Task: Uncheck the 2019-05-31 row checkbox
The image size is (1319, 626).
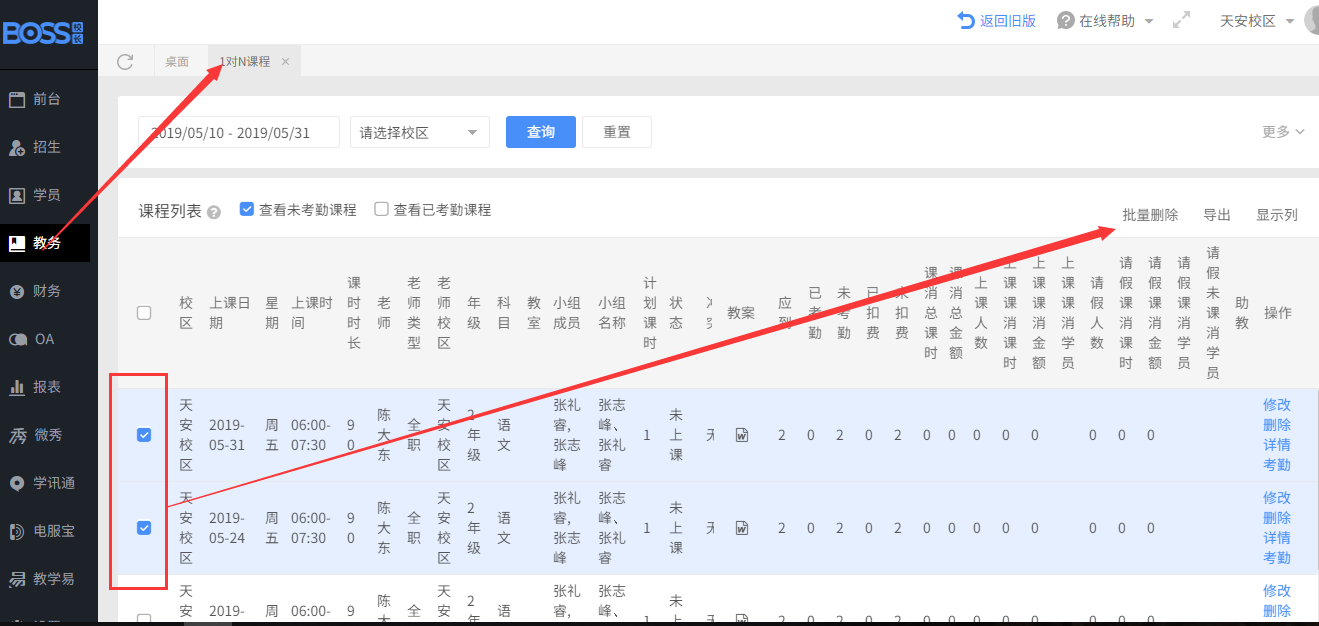Action: point(144,435)
